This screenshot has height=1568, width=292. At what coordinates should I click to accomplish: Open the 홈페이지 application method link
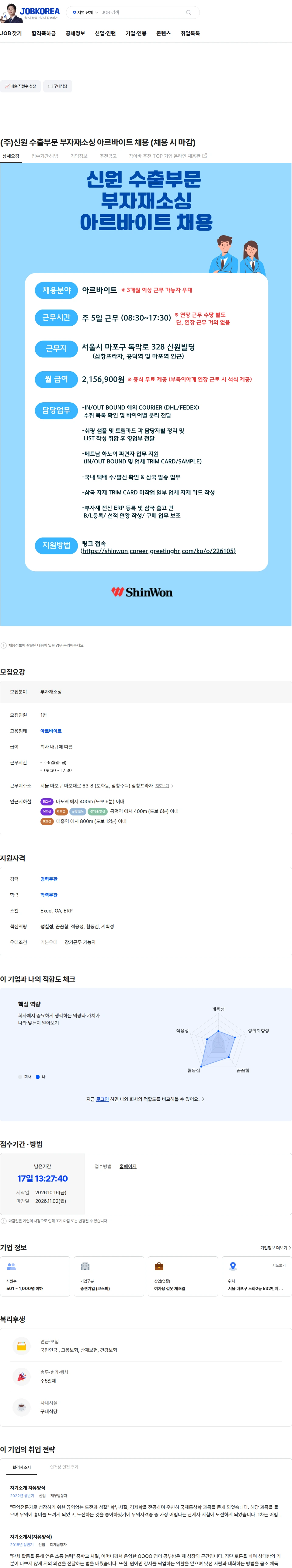click(x=128, y=1166)
